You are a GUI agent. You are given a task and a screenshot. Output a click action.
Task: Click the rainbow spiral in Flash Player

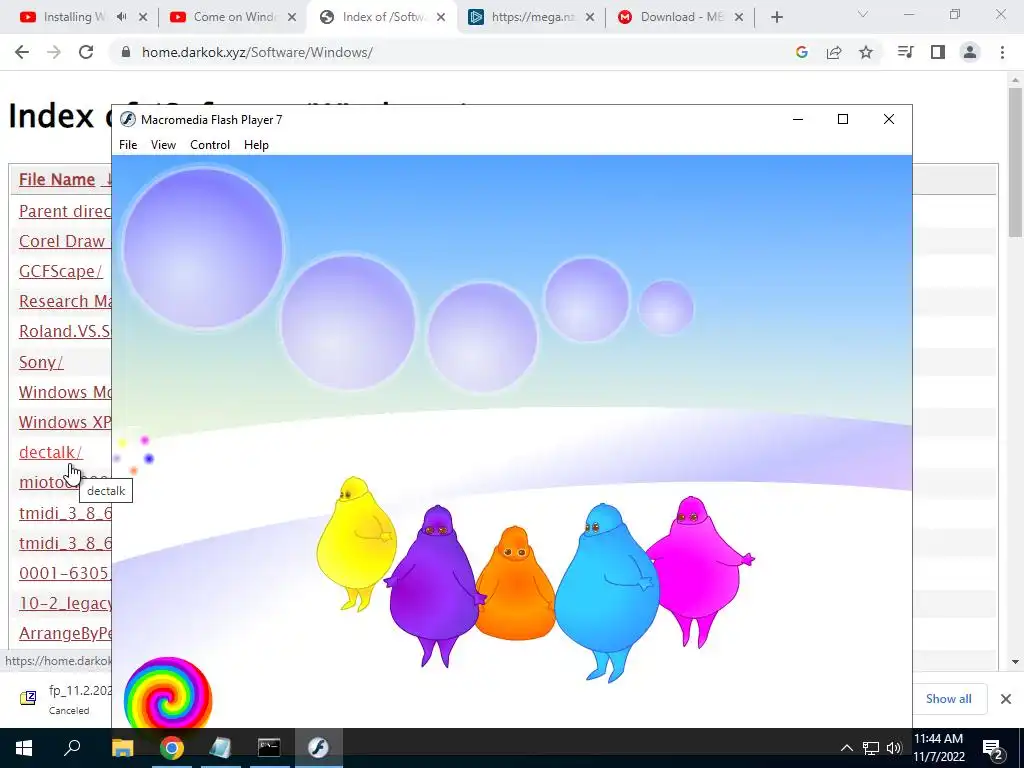(x=168, y=694)
